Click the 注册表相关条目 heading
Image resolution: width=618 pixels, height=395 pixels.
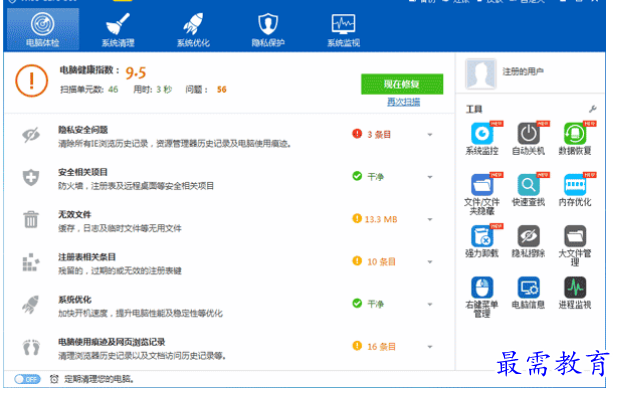click(87, 257)
